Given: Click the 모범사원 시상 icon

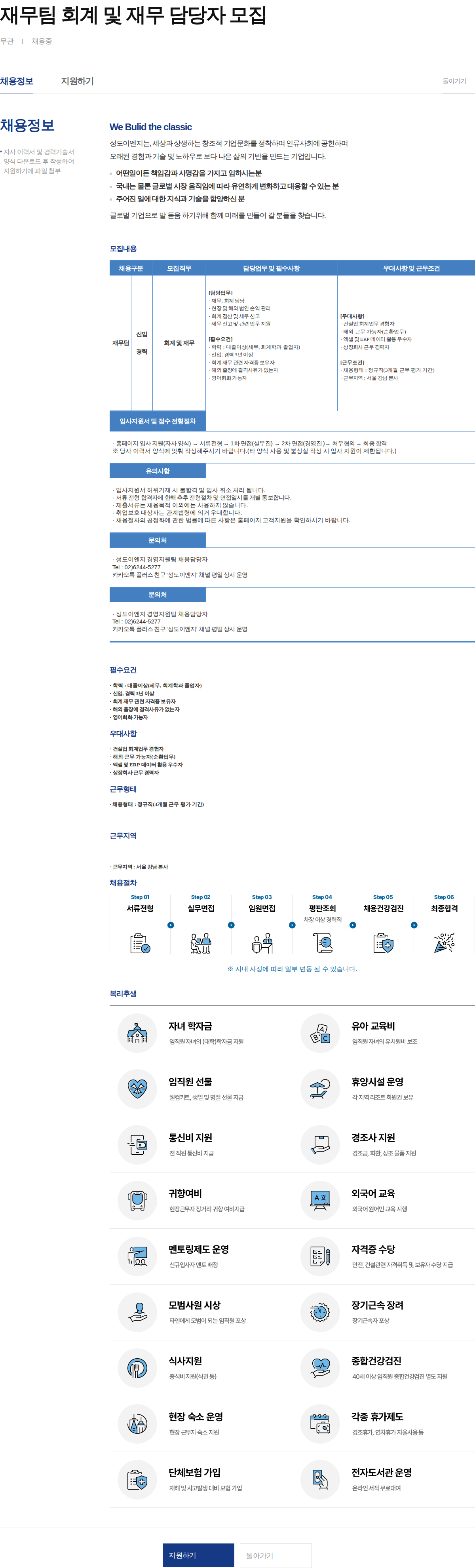Looking at the screenshot, I should (138, 1312).
